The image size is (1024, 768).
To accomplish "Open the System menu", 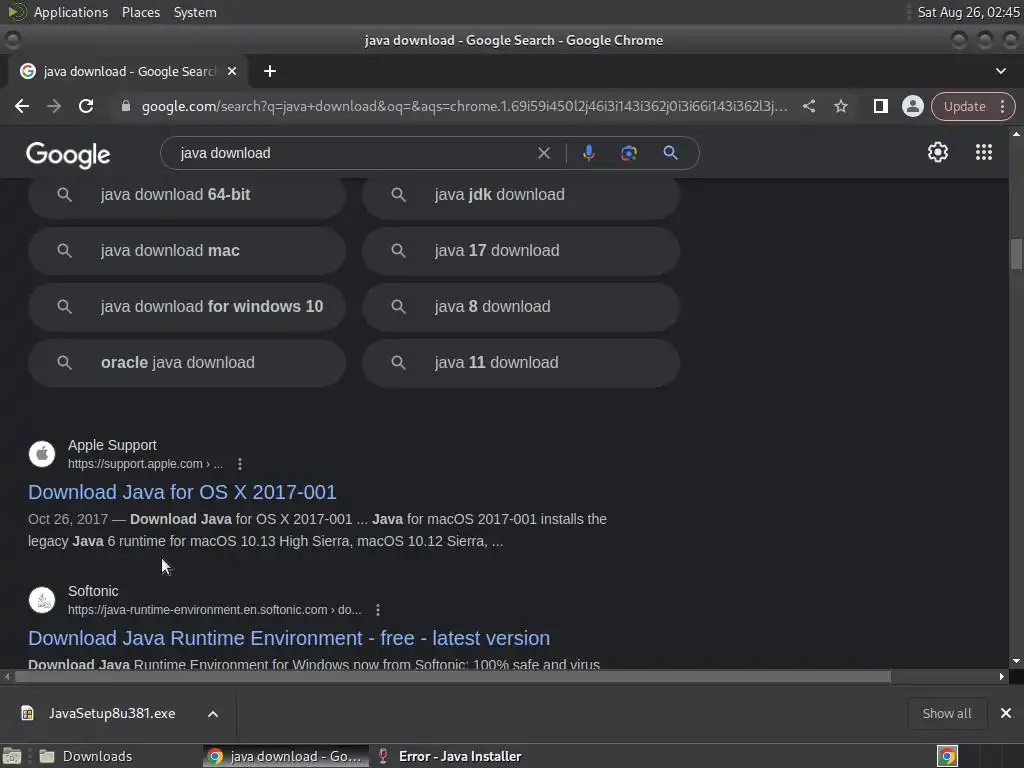I will tap(195, 12).
